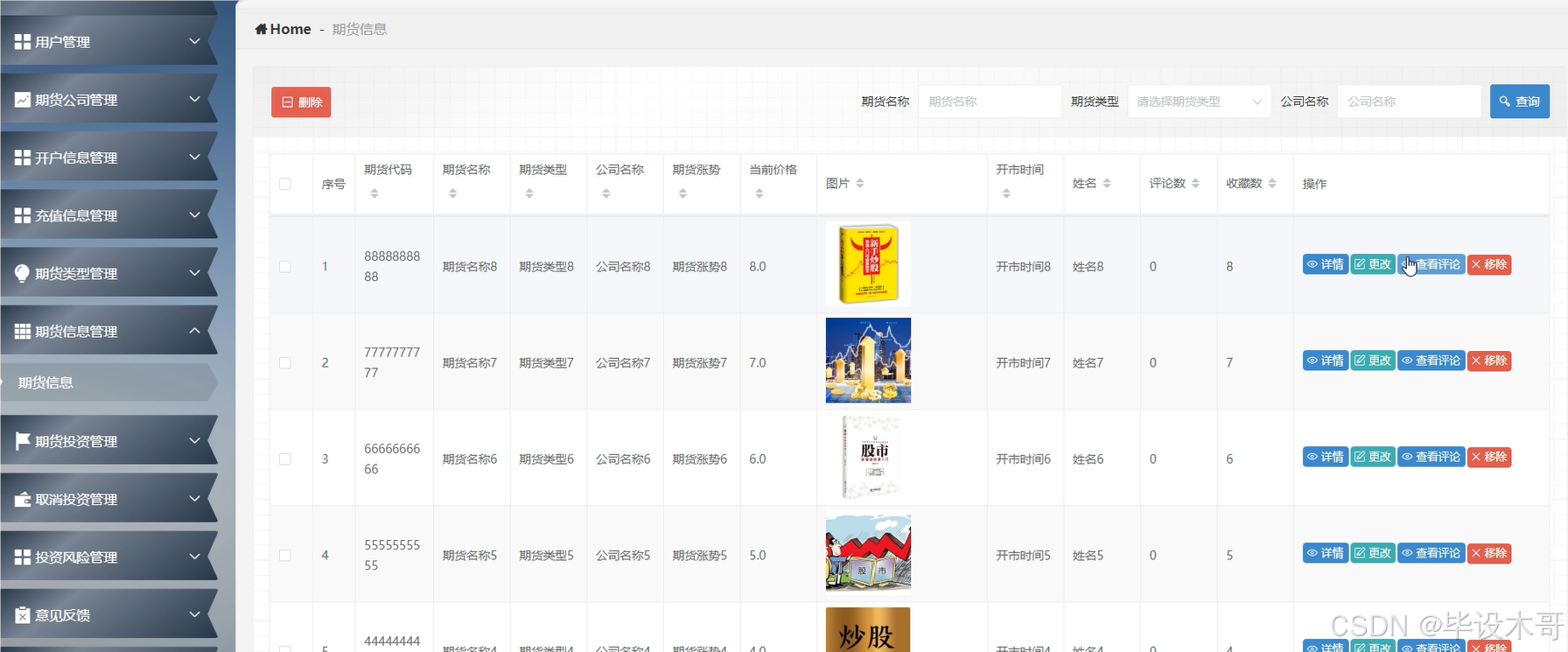Screen dimensions: 1568x652
Task: Expand the 投资风险管理 menu chevron
Action: pos(195,556)
